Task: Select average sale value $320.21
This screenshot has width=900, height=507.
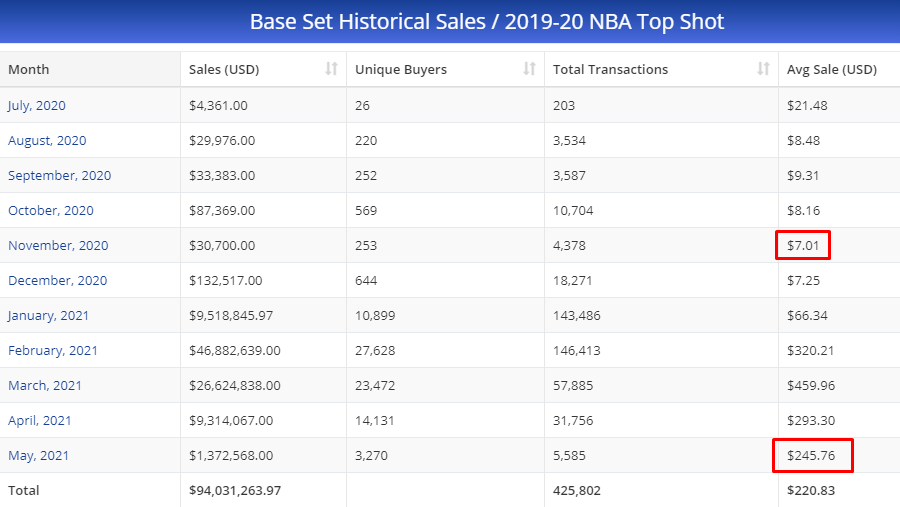Action: [810, 351]
